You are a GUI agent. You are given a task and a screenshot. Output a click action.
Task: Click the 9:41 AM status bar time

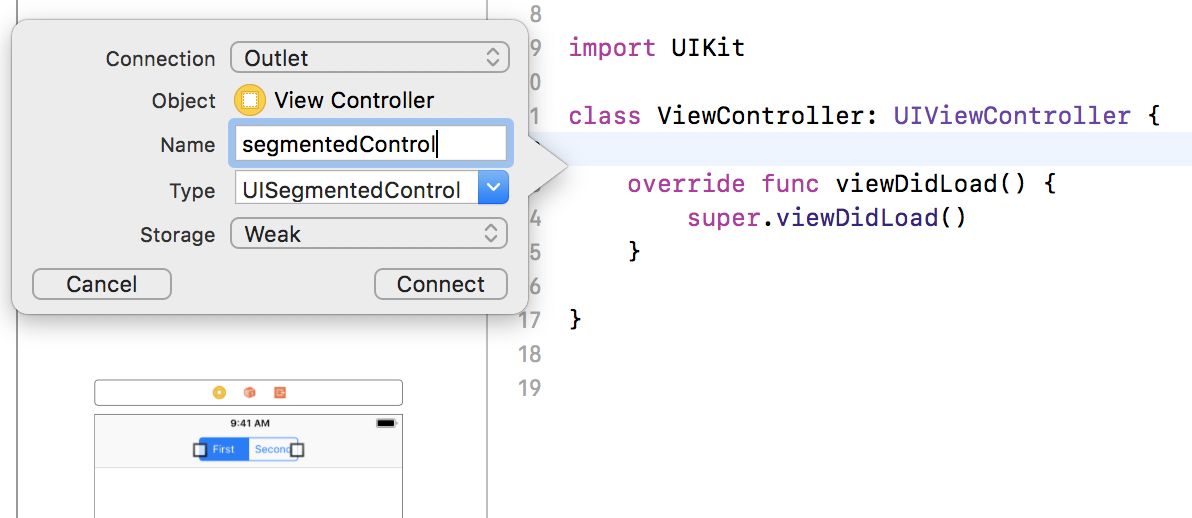click(249, 423)
